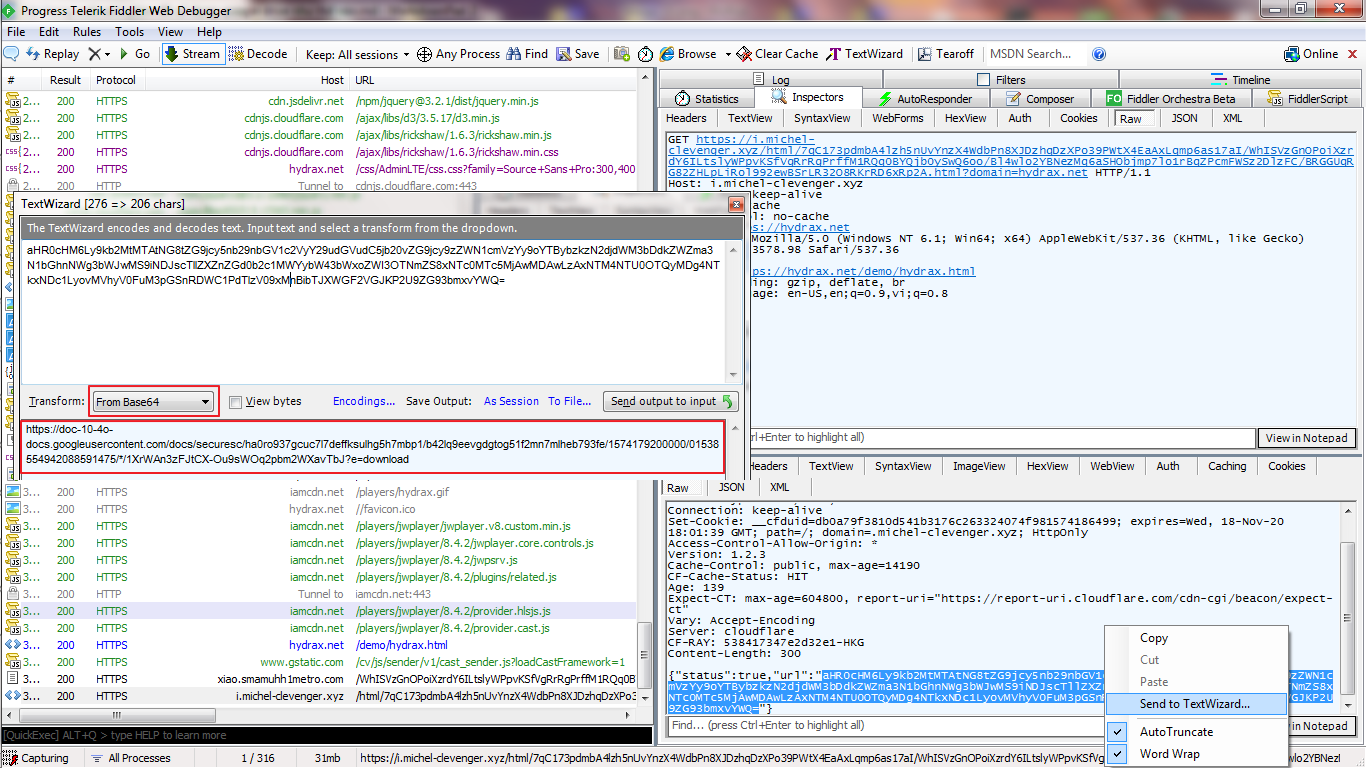
Task: Click All Processes filter in status bar
Action: coord(130,758)
